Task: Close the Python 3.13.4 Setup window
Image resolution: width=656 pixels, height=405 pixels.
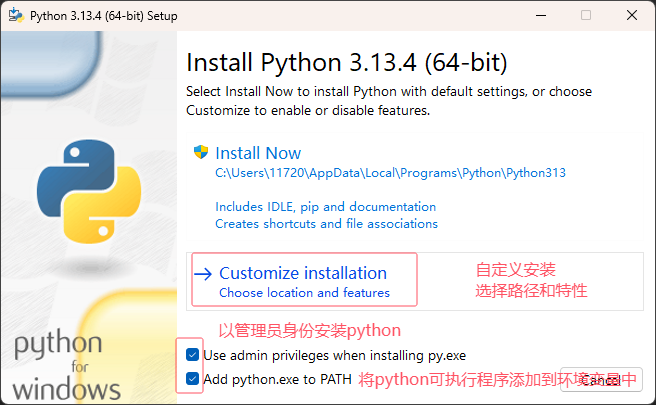Action: 632,15
